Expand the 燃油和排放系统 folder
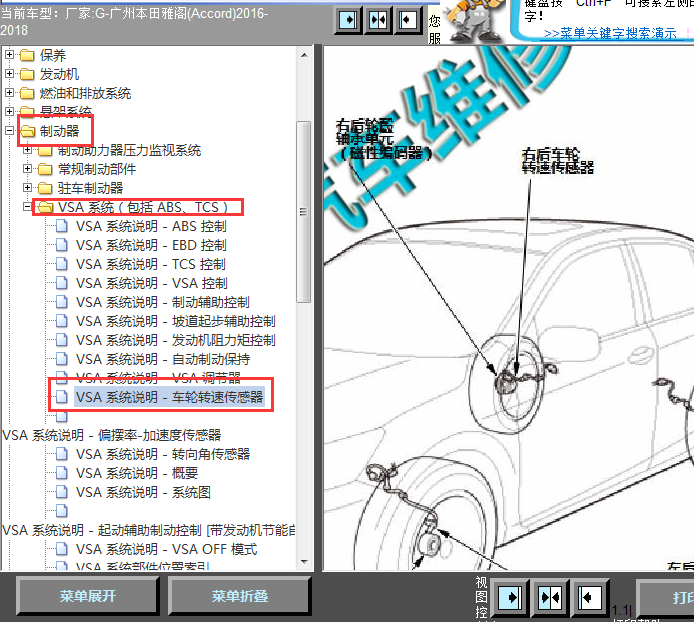Screen dimensions: 694x622 (x=9, y=93)
